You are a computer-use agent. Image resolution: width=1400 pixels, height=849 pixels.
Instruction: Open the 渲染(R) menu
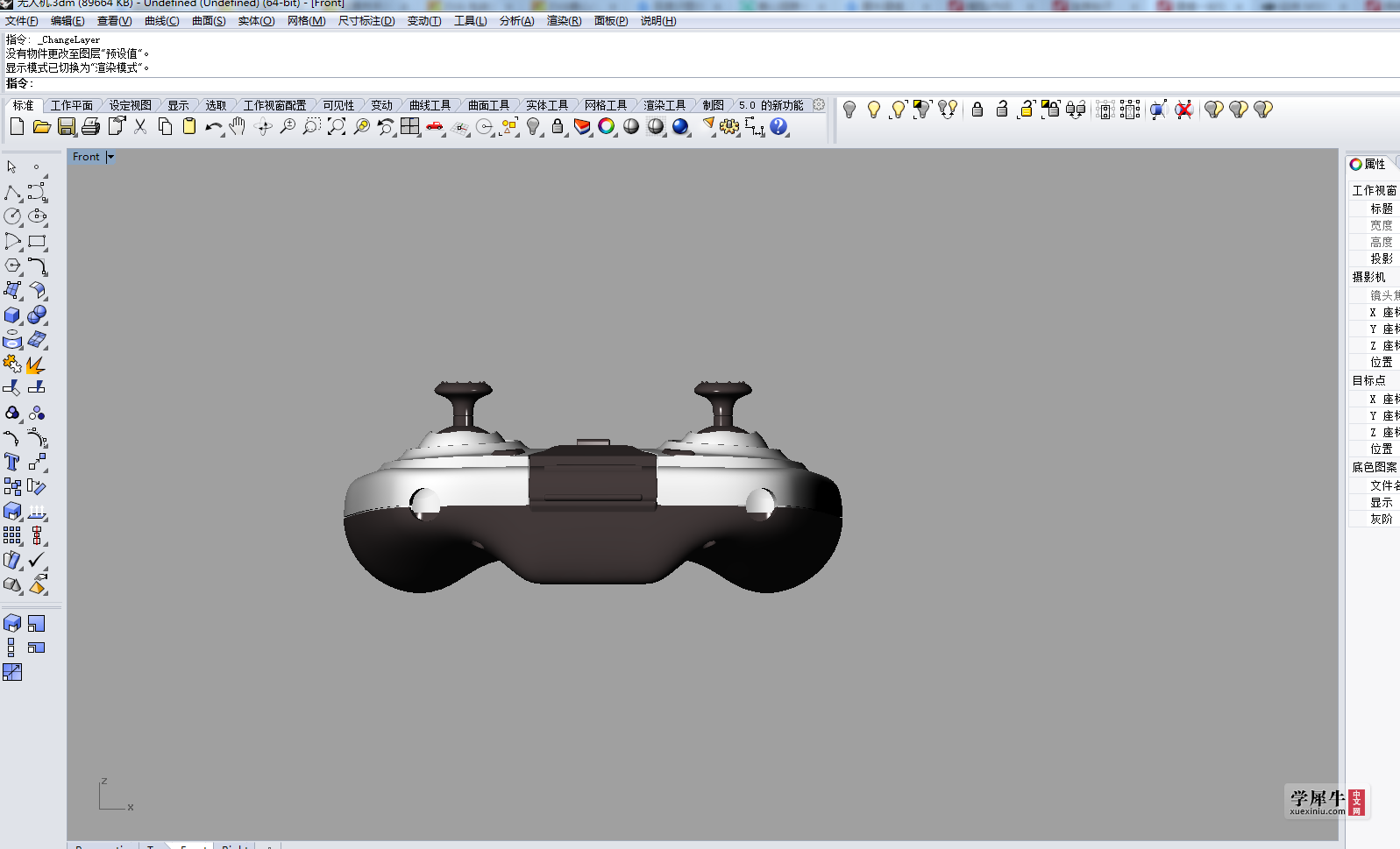pos(564,21)
